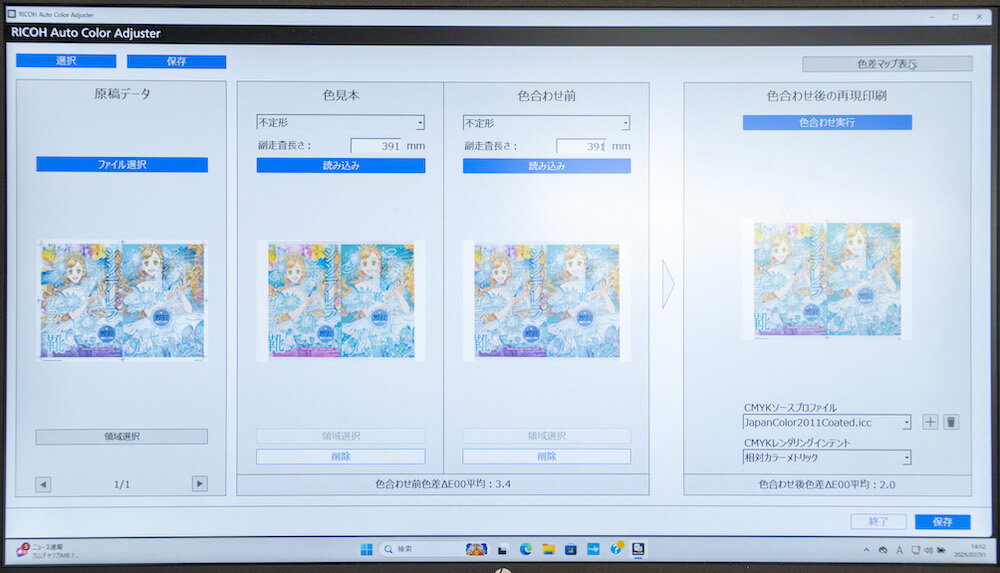
Task: Go to next page with right arrow
Action: pyautogui.click(x=200, y=484)
